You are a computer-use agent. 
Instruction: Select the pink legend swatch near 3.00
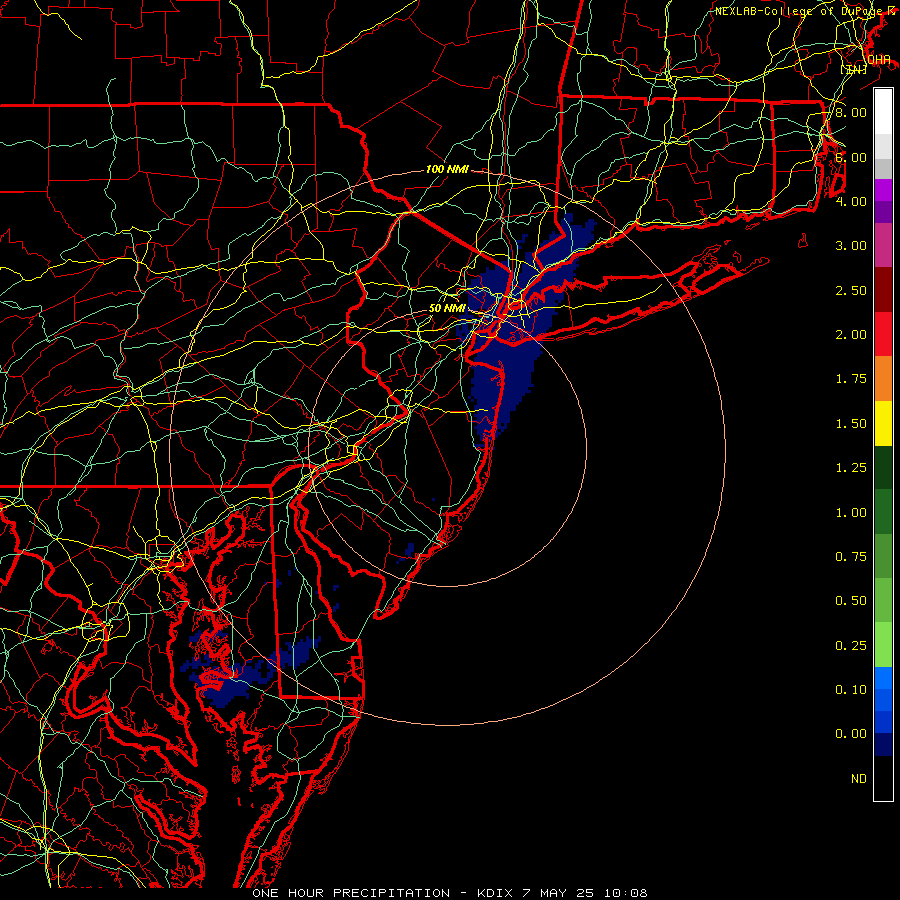click(883, 245)
